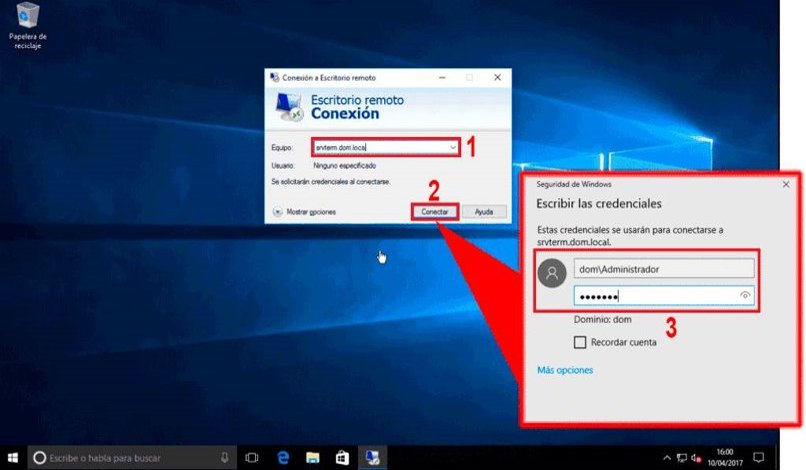
Task: Click the user avatar in credentials dialog
Action: point(552,273)
